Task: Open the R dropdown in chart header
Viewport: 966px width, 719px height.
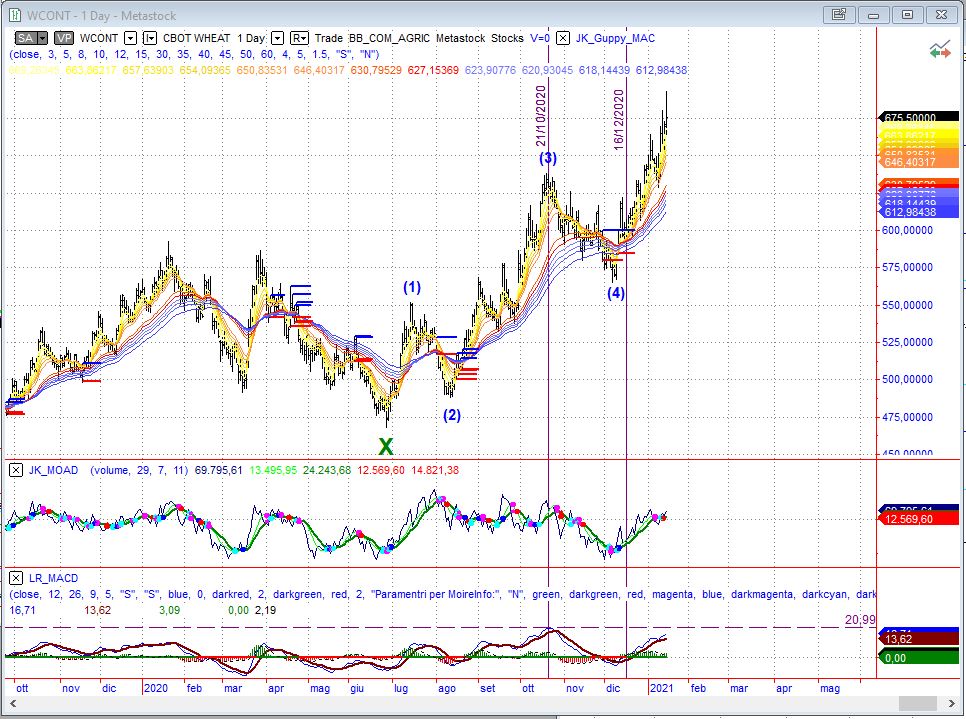Action: [x=299, y=38]
